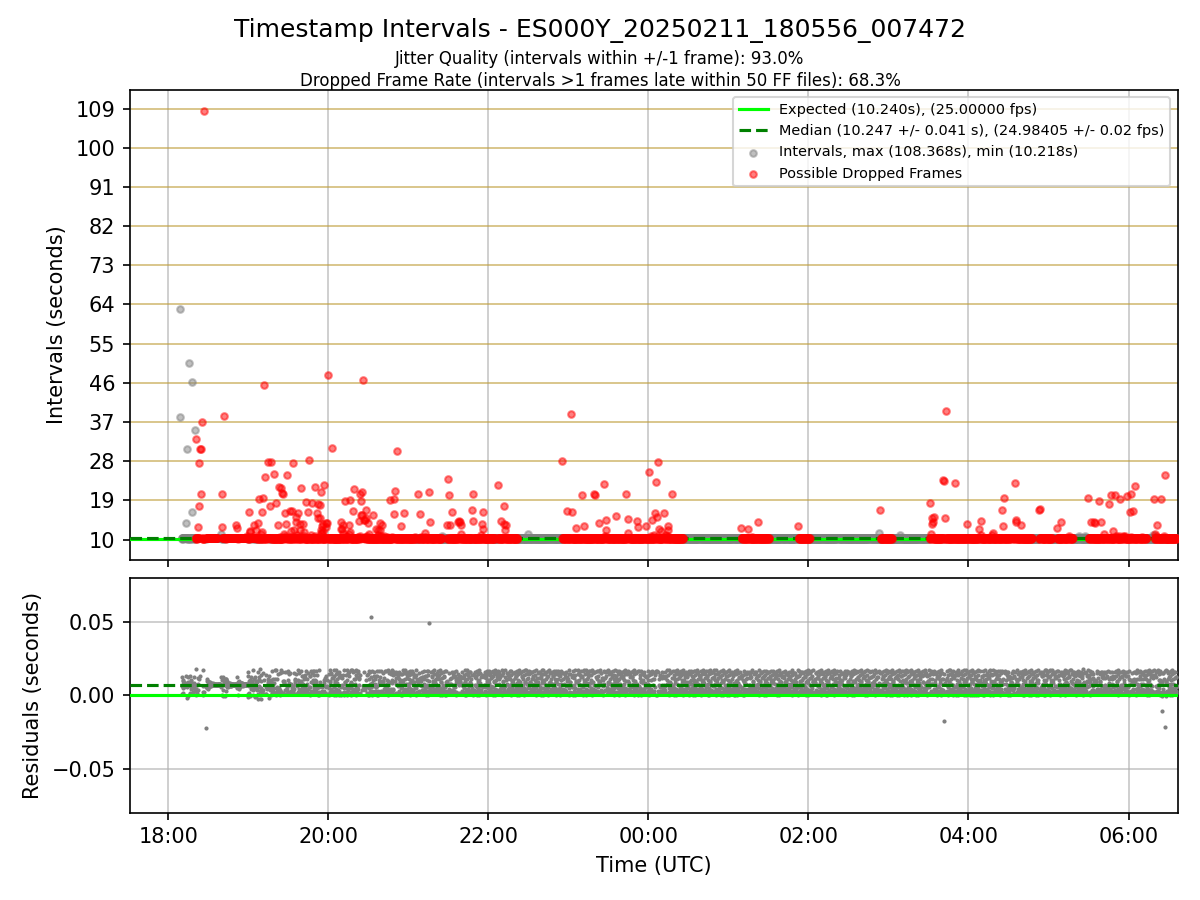The image size is (1200, 900).
Task: Click the gray interval point near 64 seconds
Action: tap(180, 309)
